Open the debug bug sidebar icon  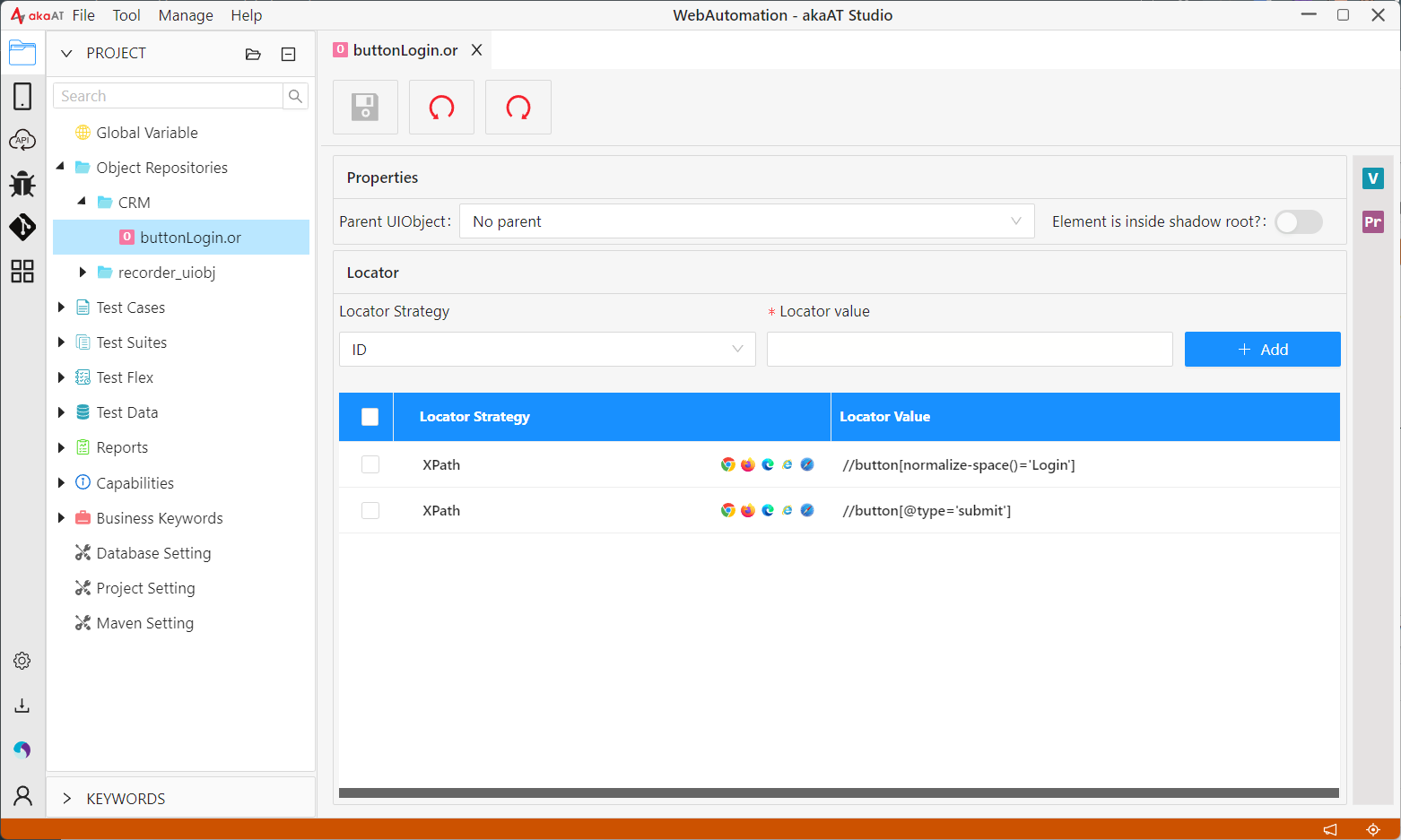[22, 184]
